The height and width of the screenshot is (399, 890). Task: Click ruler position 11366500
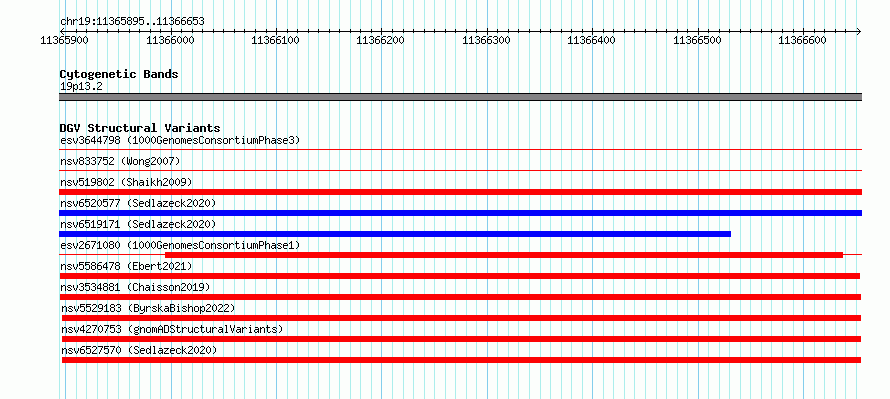tap(697, 40)
